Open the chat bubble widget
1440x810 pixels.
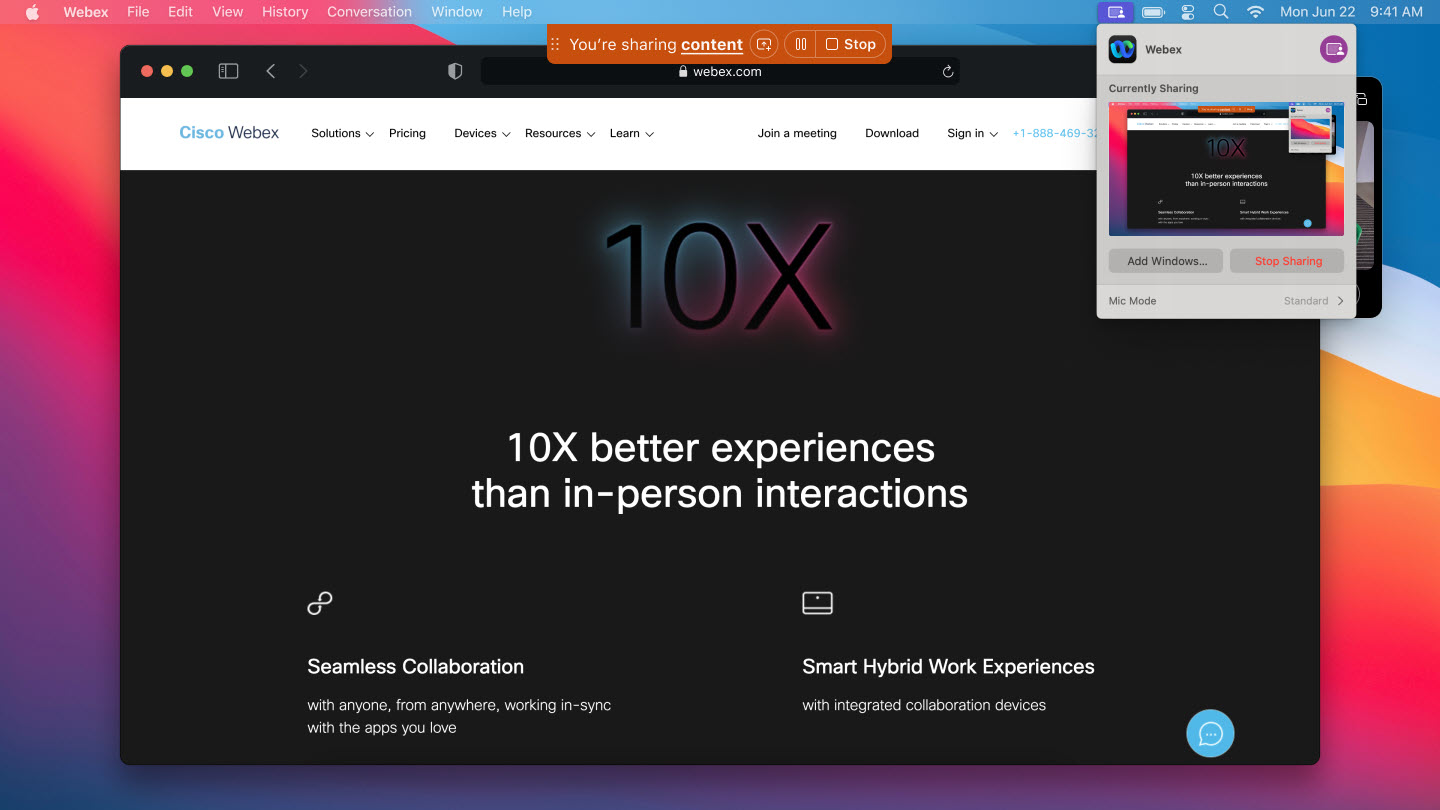point(1210,733)
